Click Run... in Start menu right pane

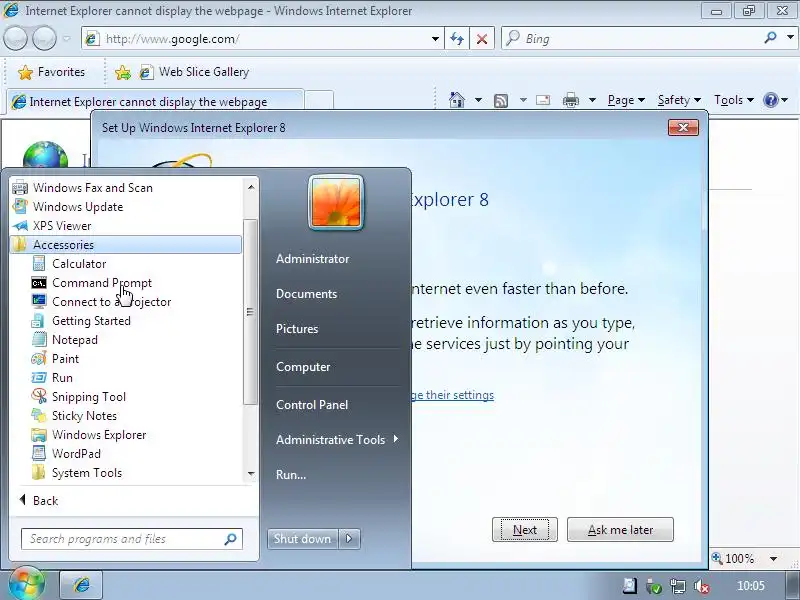[291, 475]
